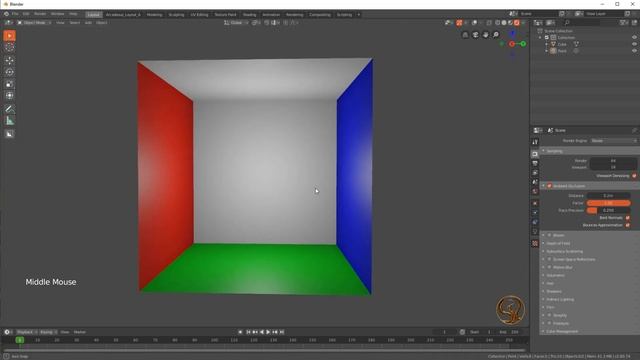Click Play animation button in timeline
This screenshot has height=360, width=640.
tap(268, 332)
